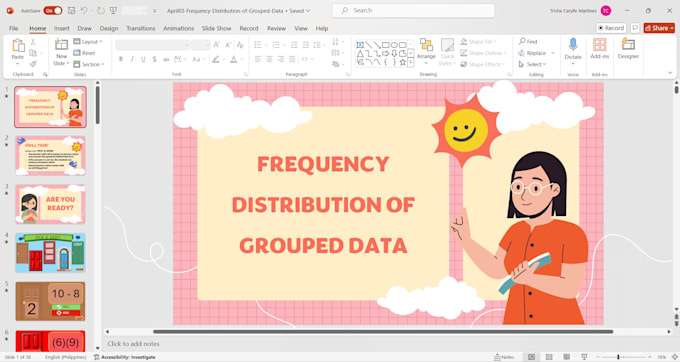Open the Select dropdown
Viewport: 680px width, 362px height.
(x=532, y=64)
